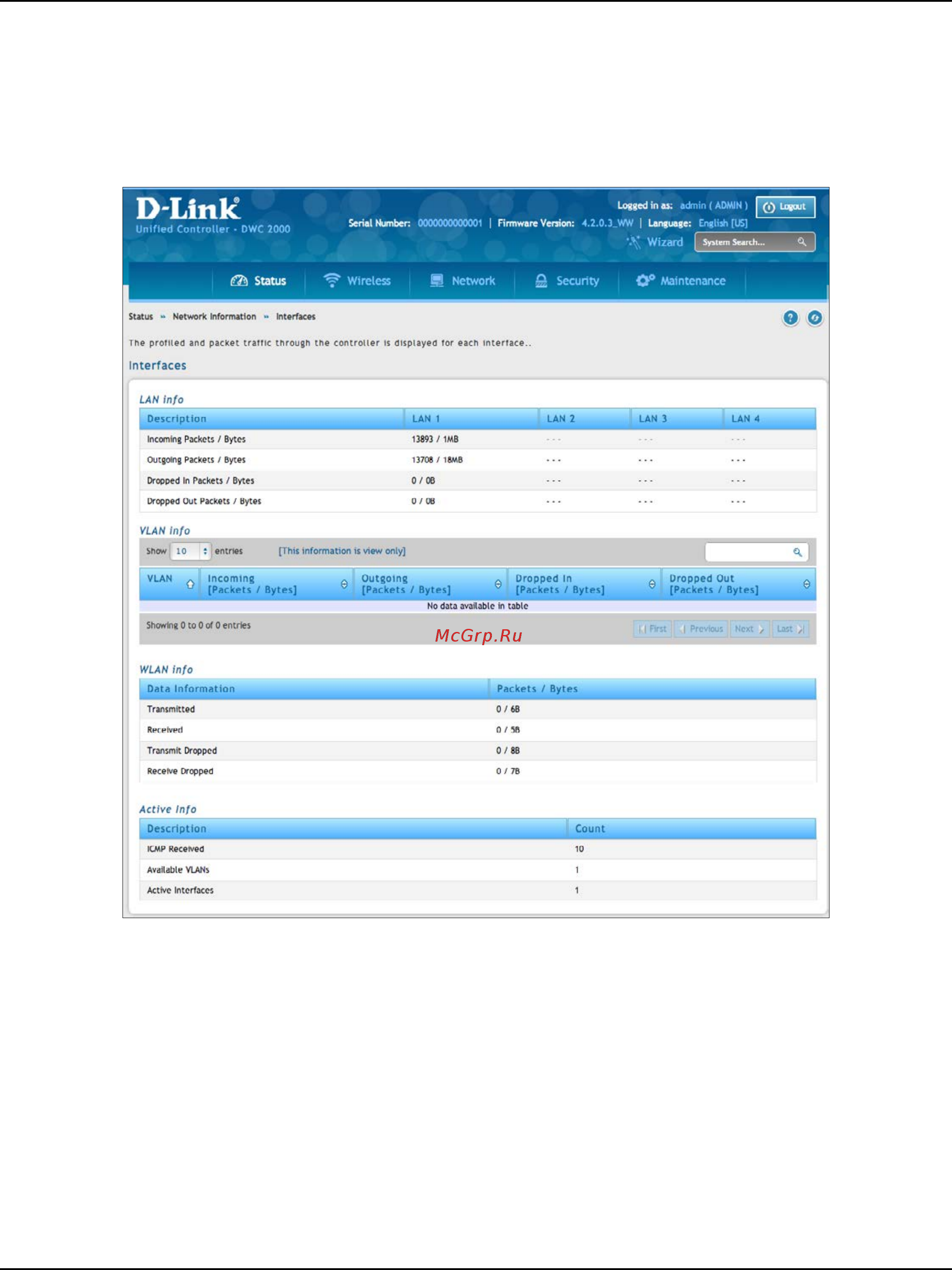Click the Firmware Version 4.2.0.3_WW value
This screenshot has width=952, height=1270.
tap(607, 223)
